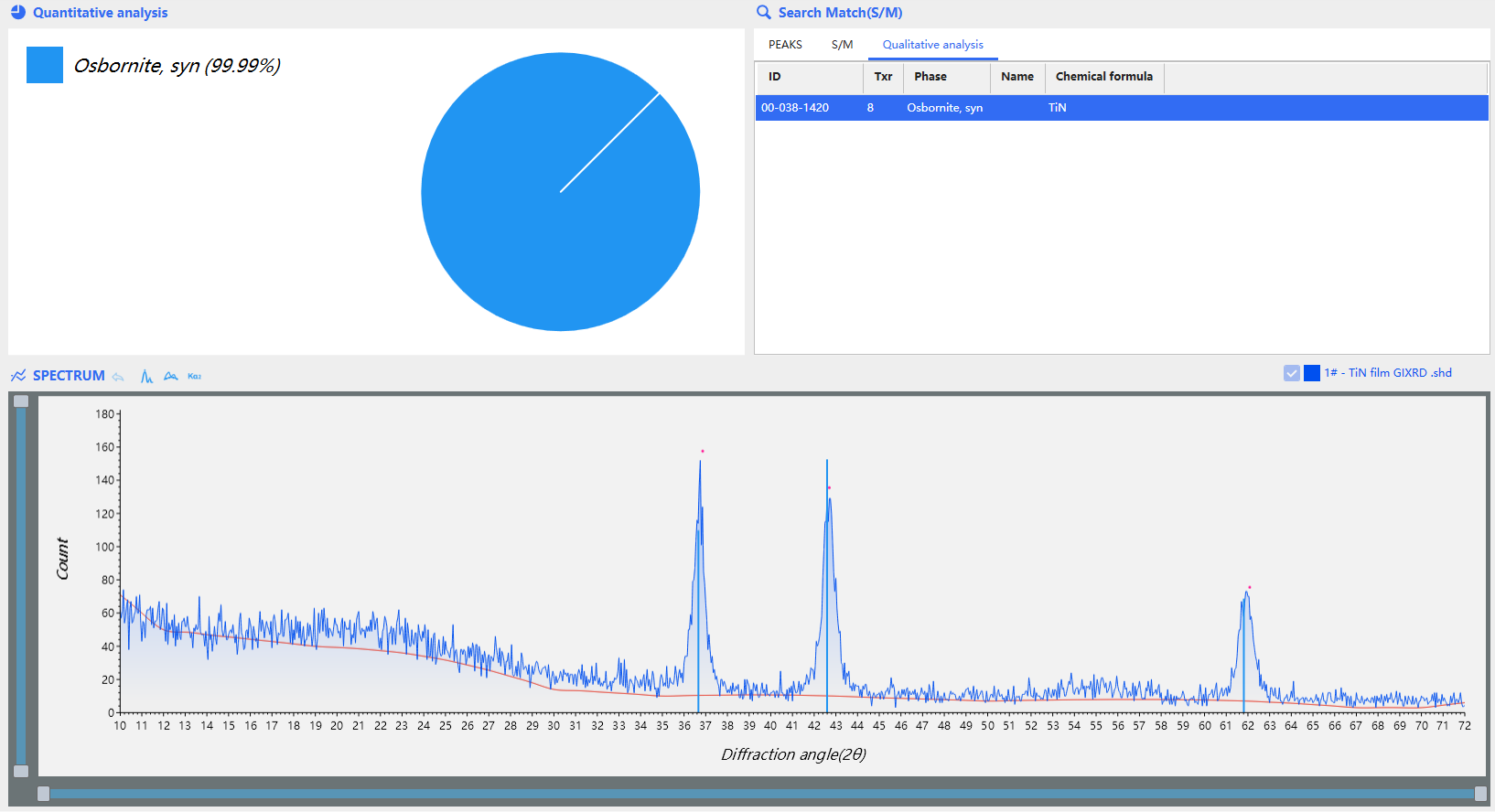Click the double-peak smoothing icon in spectrum toolbar
Image resolution: width=1495 pixels, height=812 pixels.
[171, 376]
